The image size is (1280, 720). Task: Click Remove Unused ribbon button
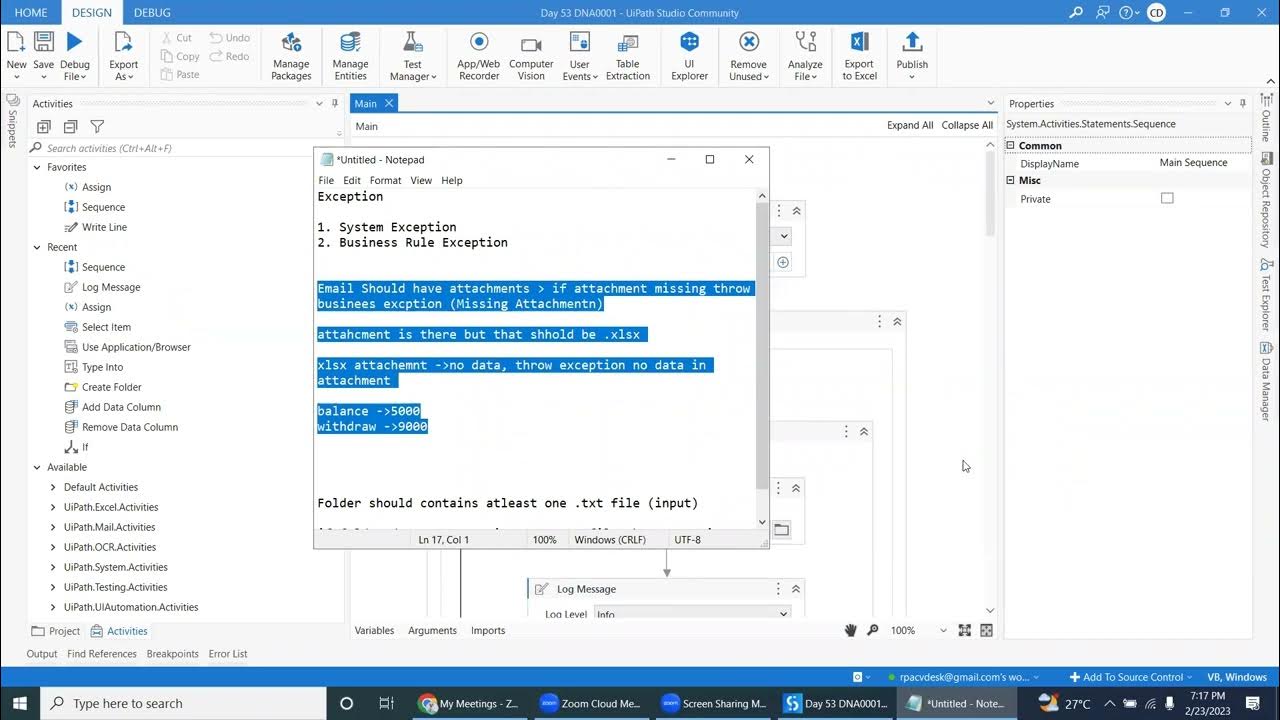point(748,56)
